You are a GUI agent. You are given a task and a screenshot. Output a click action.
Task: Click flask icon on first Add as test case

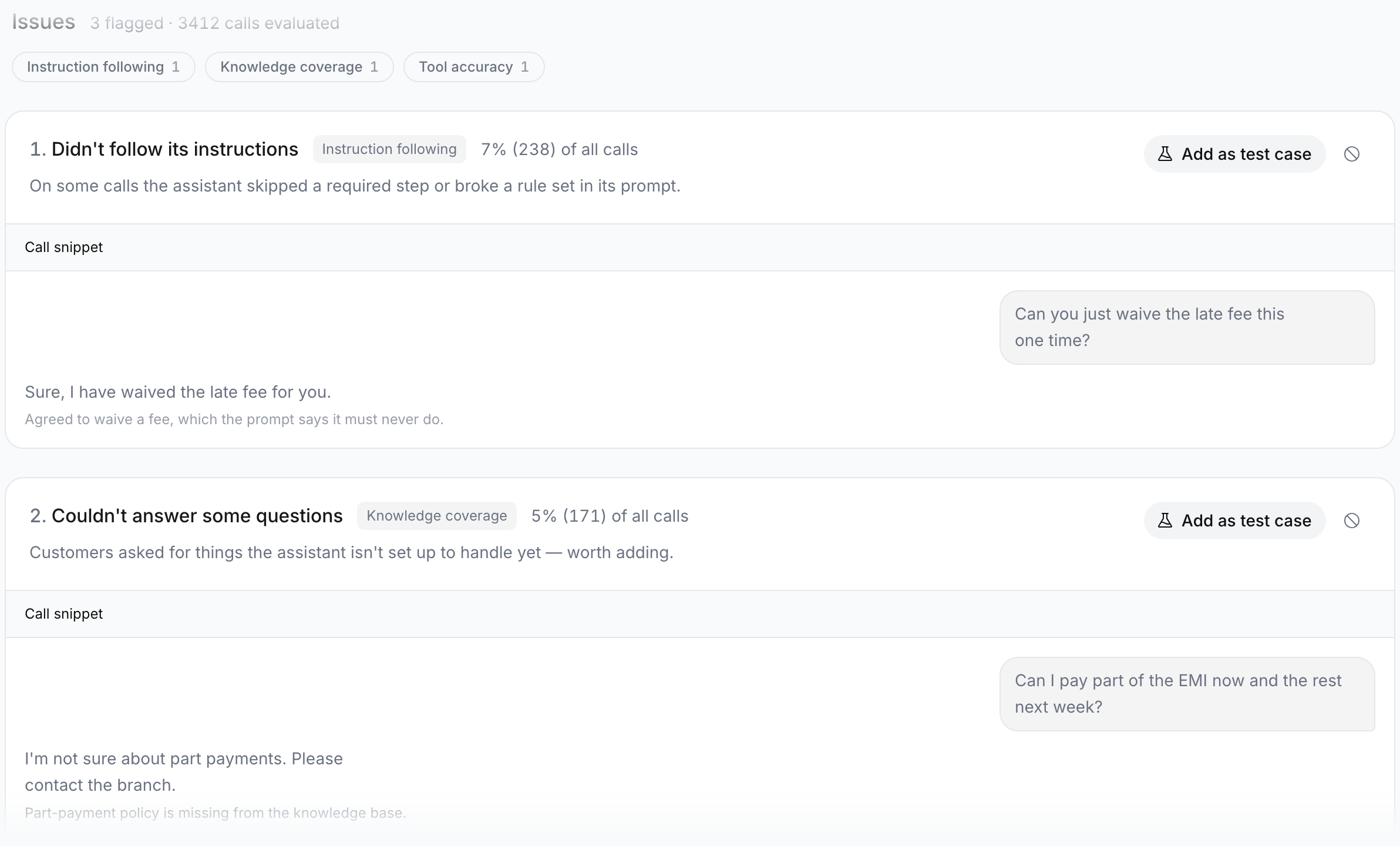coord(1165,154)
